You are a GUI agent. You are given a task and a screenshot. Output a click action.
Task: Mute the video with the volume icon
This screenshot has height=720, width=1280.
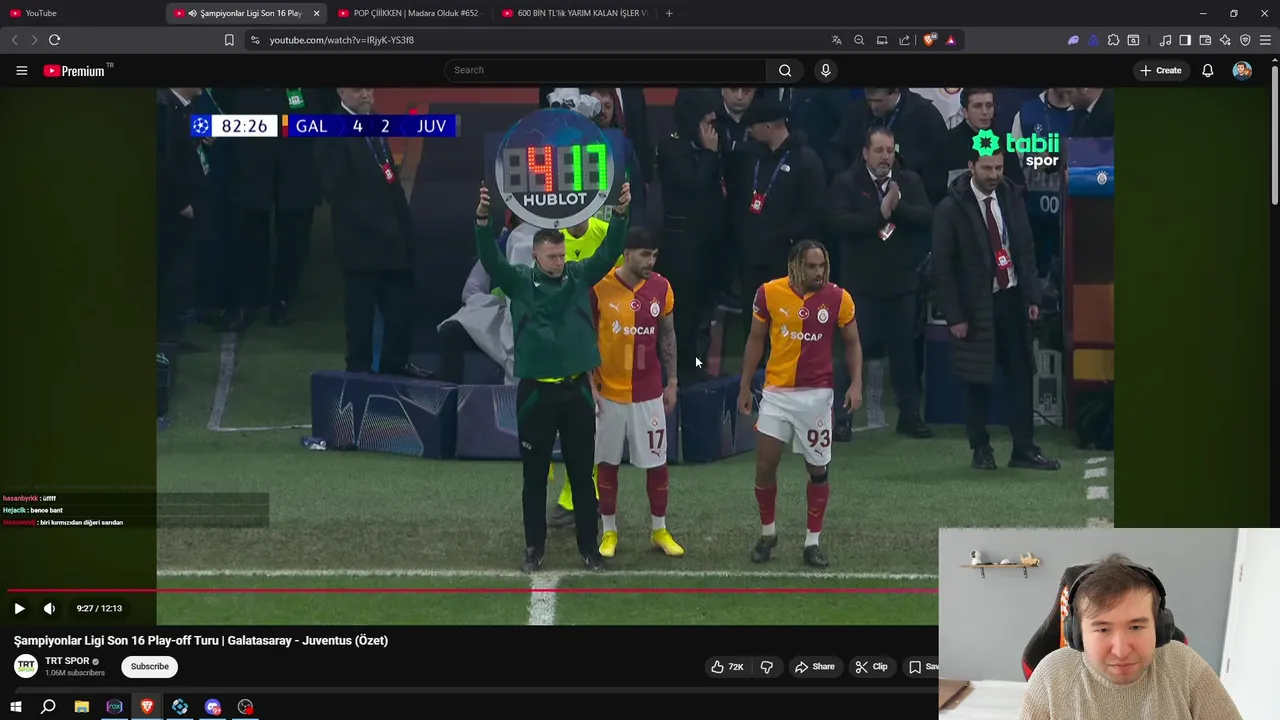[49, 608]
